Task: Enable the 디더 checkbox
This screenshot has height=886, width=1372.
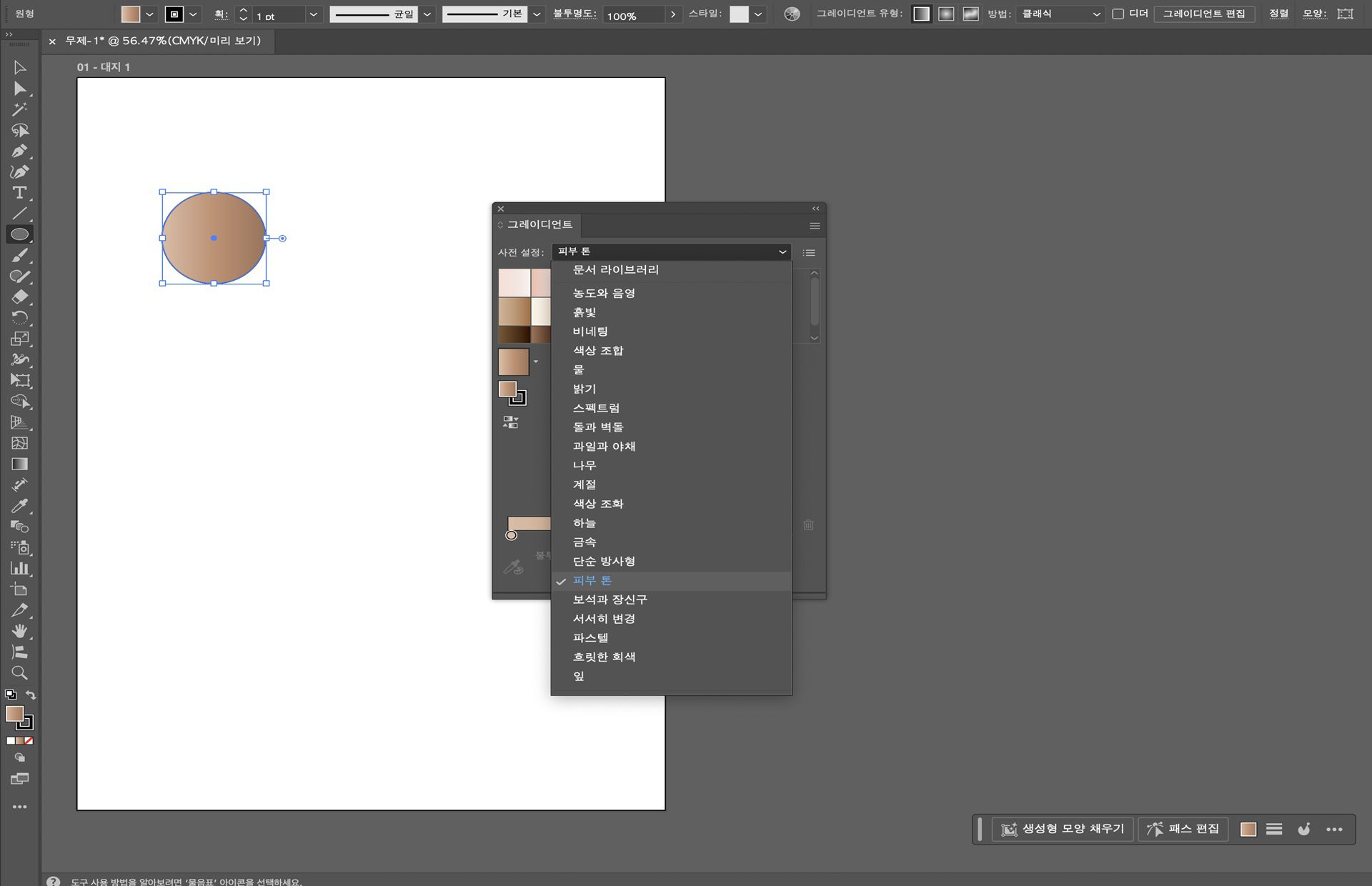Action: tap(1118, 13)
